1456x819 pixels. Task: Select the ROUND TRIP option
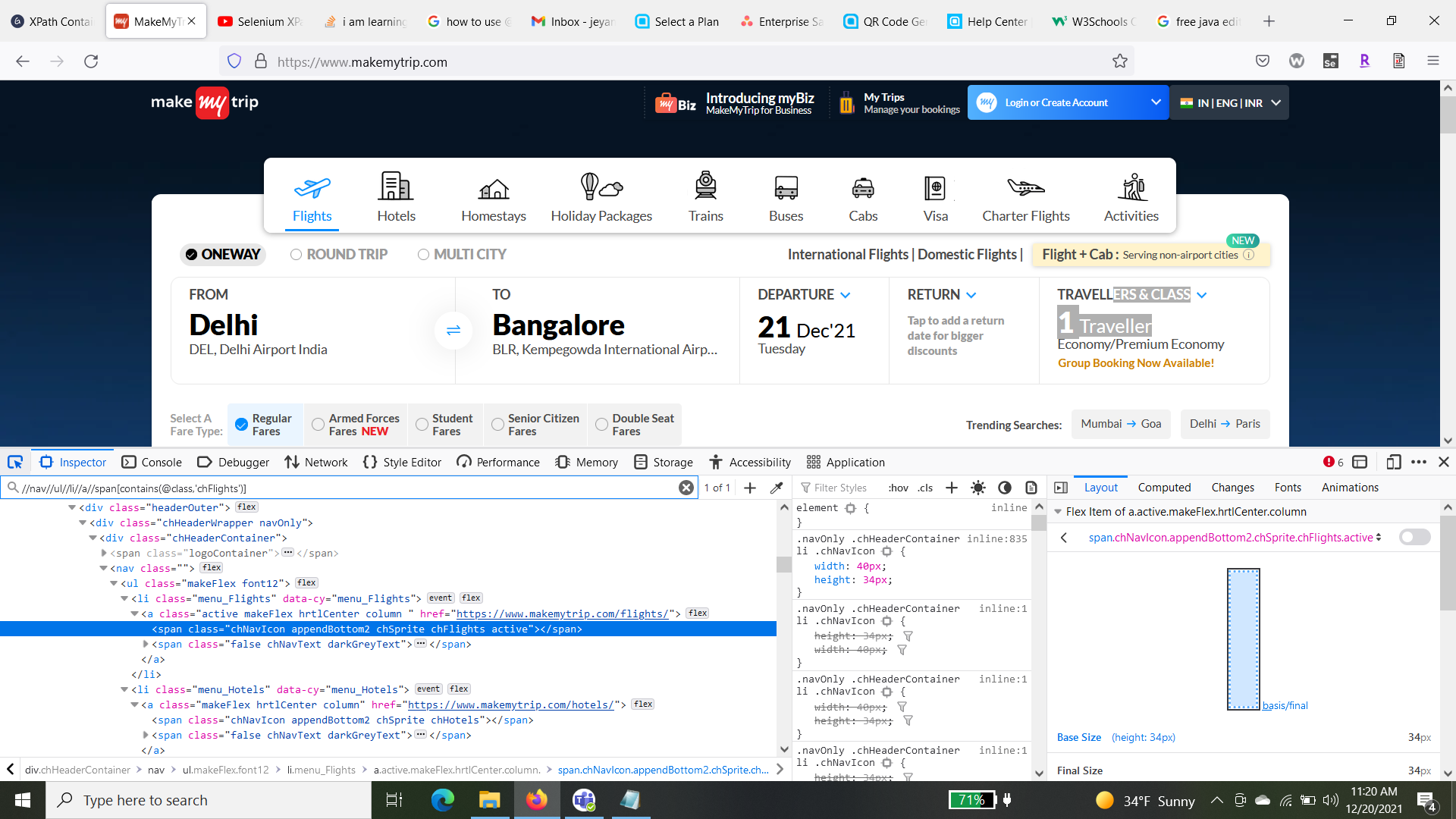pos(339,254)
